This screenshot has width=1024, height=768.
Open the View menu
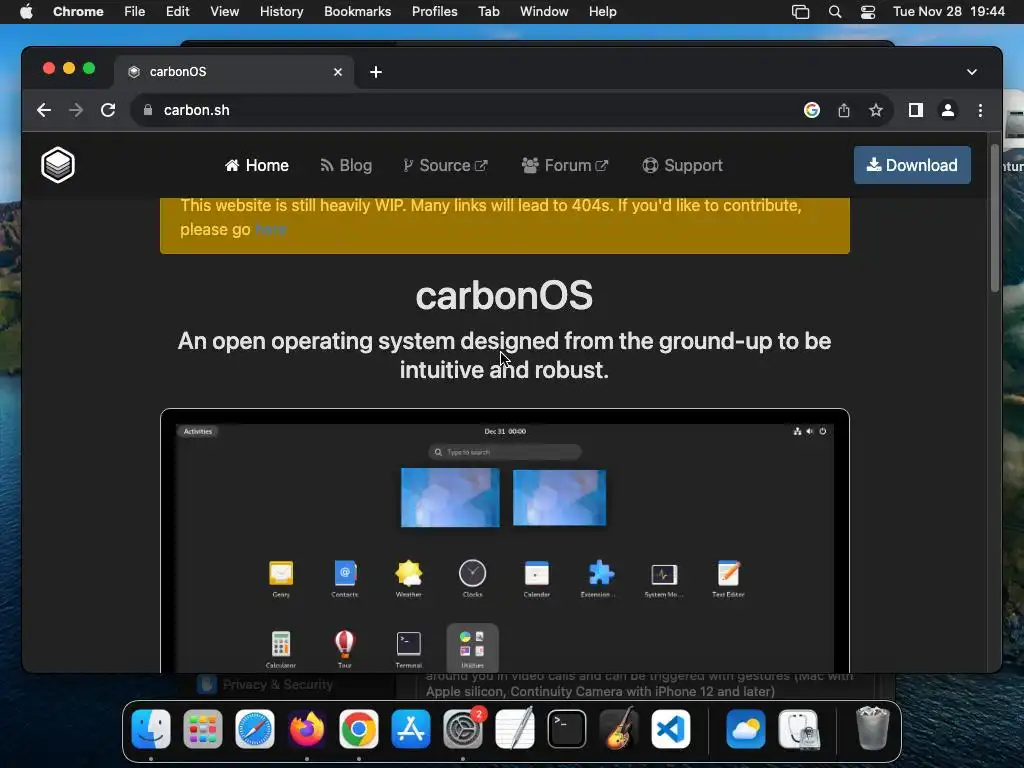coord(225,12)
